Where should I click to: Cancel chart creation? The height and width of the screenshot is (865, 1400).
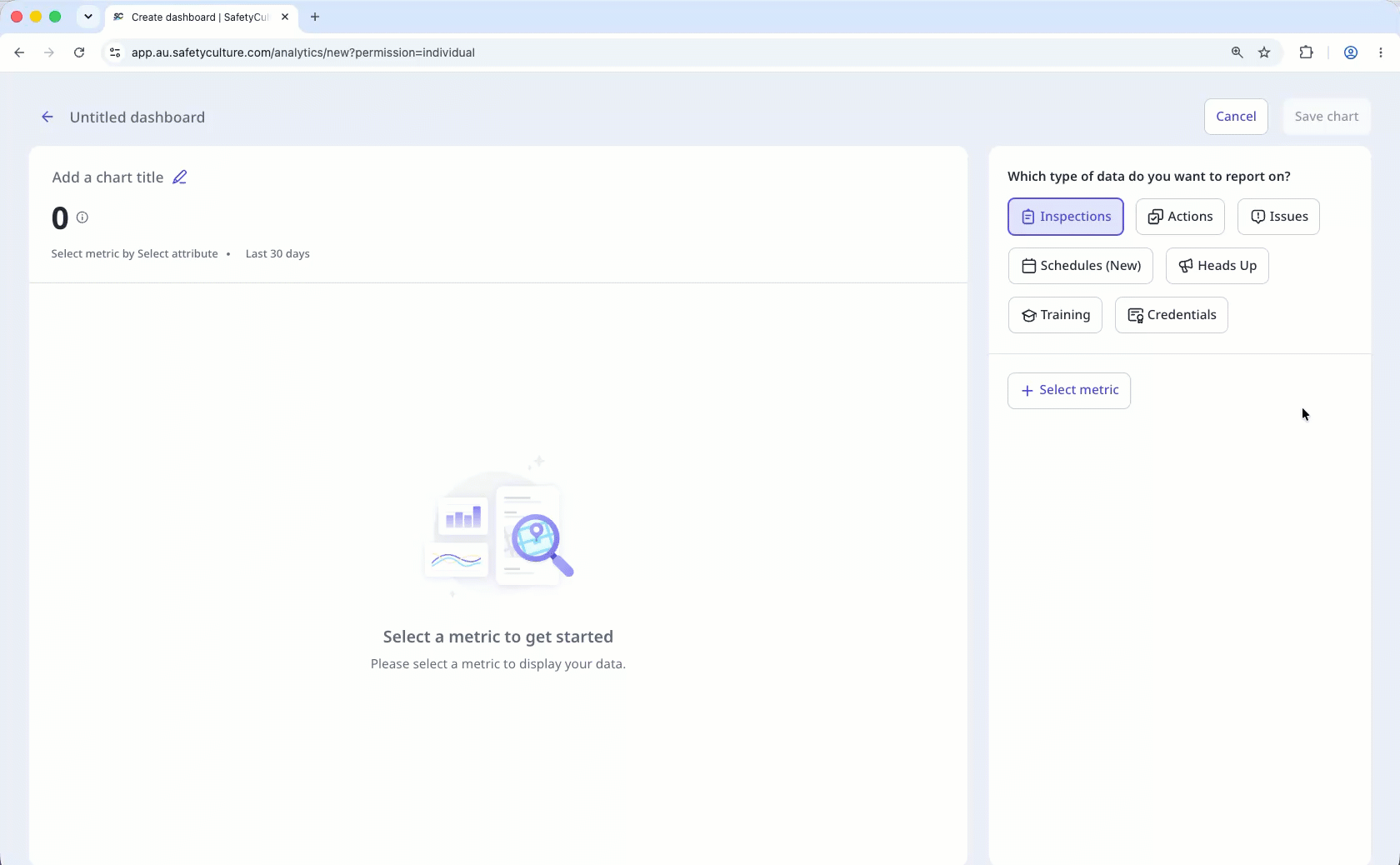point(1236,117)
